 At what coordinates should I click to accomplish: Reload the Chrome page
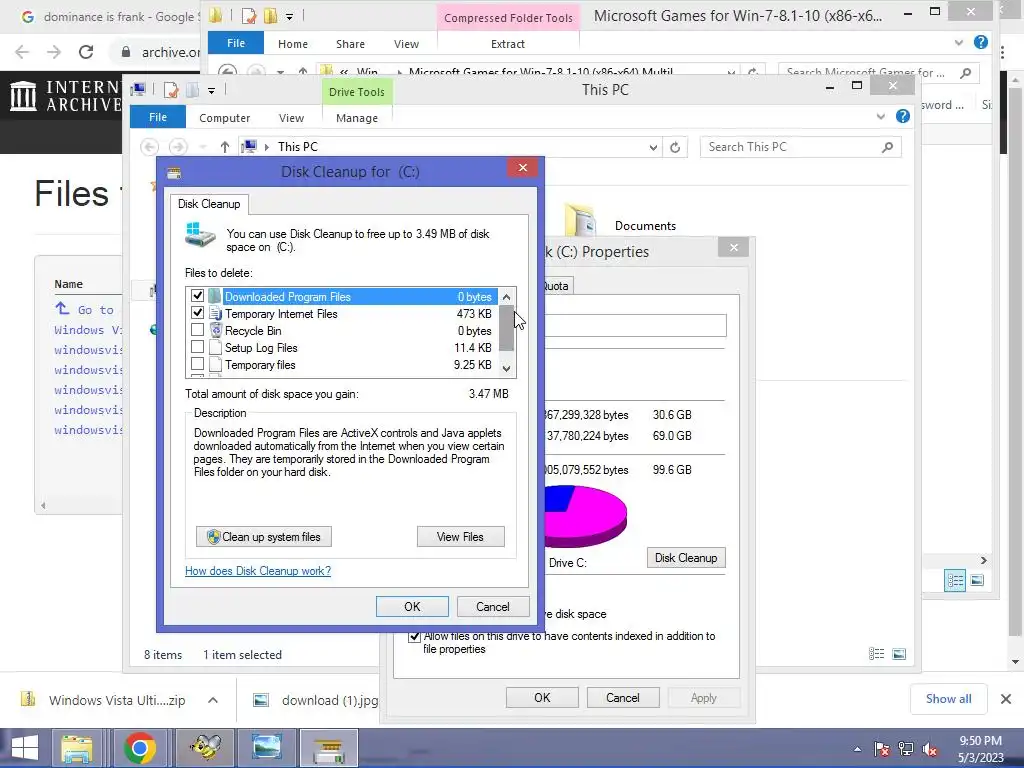(x=86, y=52)
